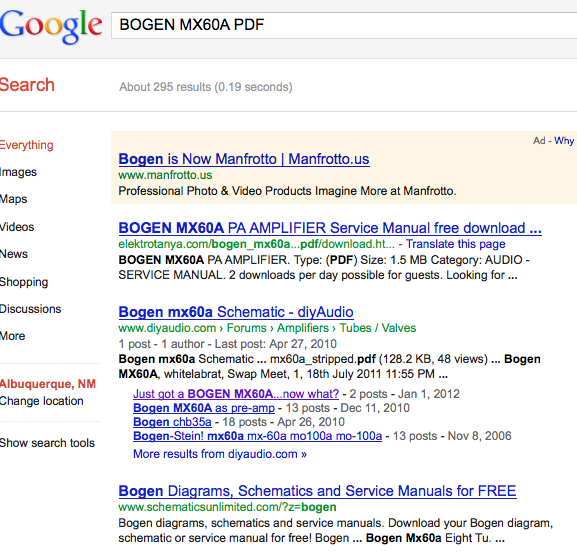Screen dimensions: 577x556
Task: Open Bogen MX60A as pre-amp thread
Action: click(x=204, y=408)
